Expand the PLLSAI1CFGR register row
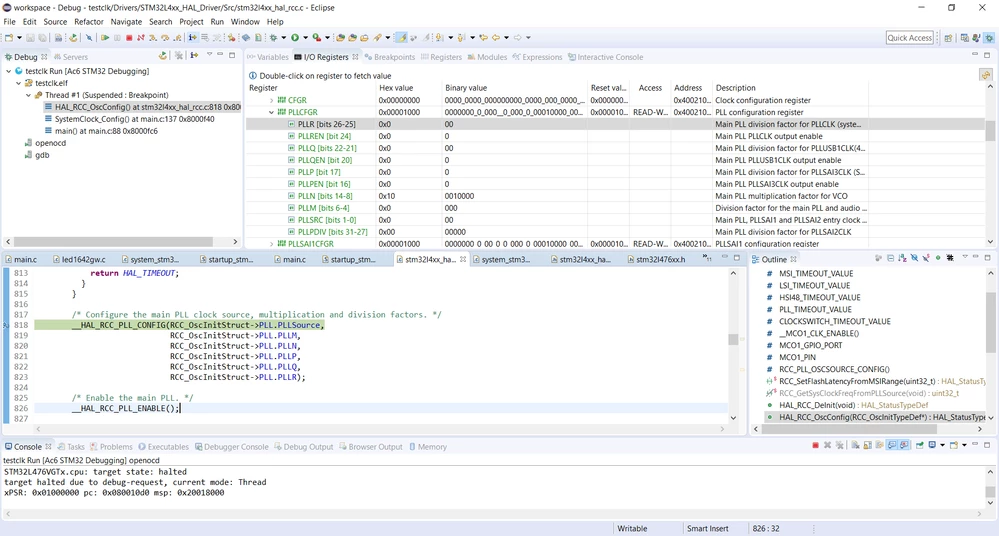This screenshot has width=999, height=536. click(x=271, y=244)
